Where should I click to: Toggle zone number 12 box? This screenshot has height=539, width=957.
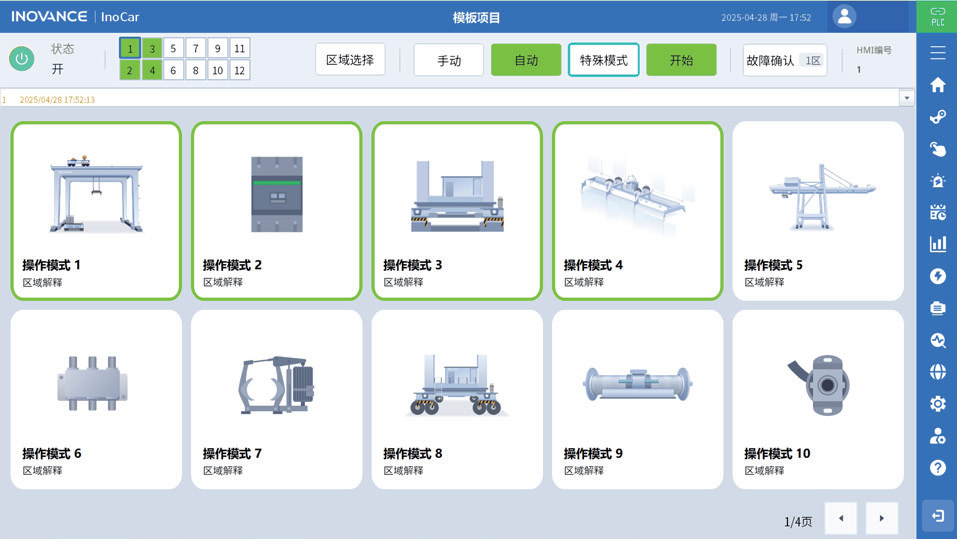(239, 70)
